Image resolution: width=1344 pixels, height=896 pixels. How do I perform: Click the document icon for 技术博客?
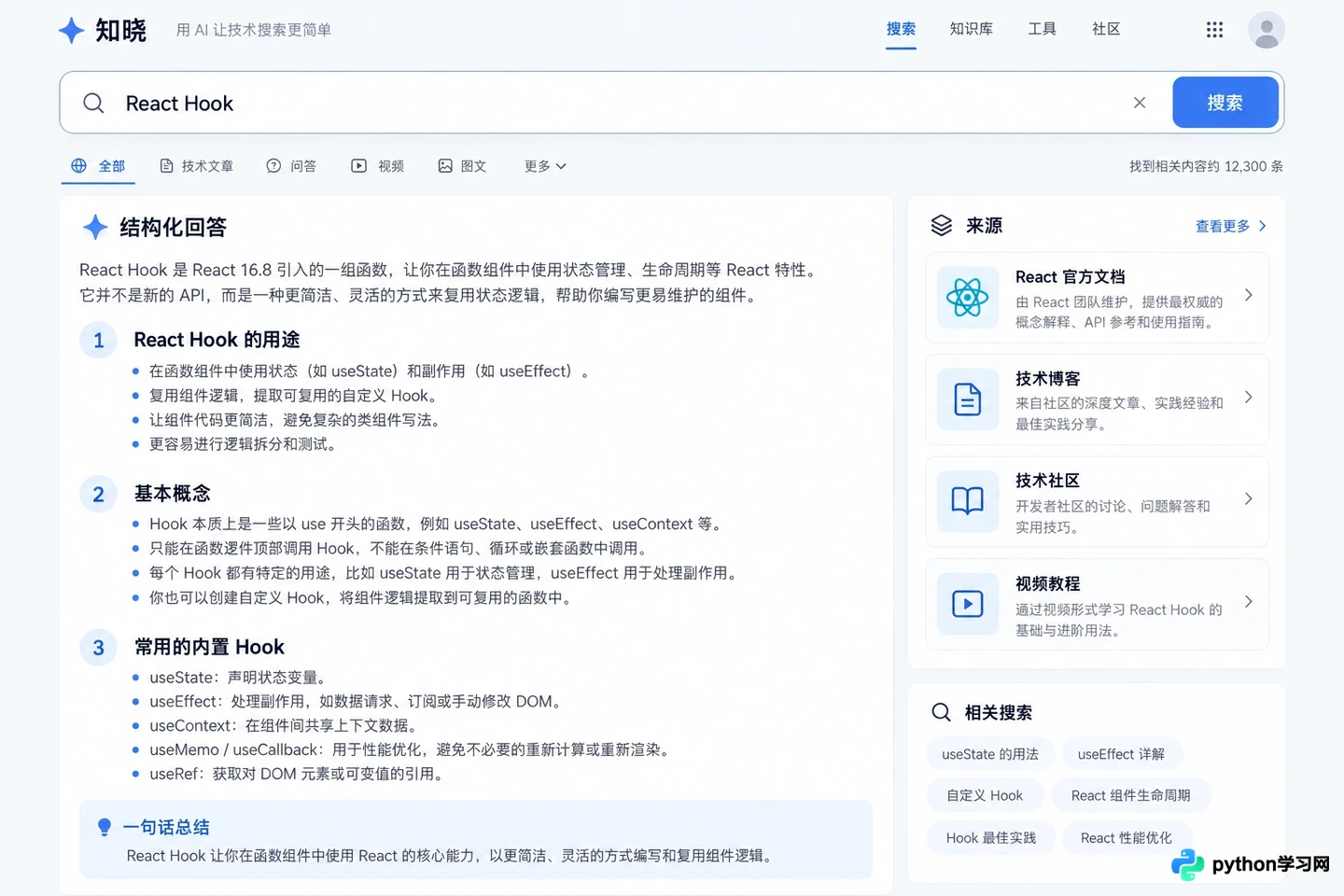tap(967, 399)
